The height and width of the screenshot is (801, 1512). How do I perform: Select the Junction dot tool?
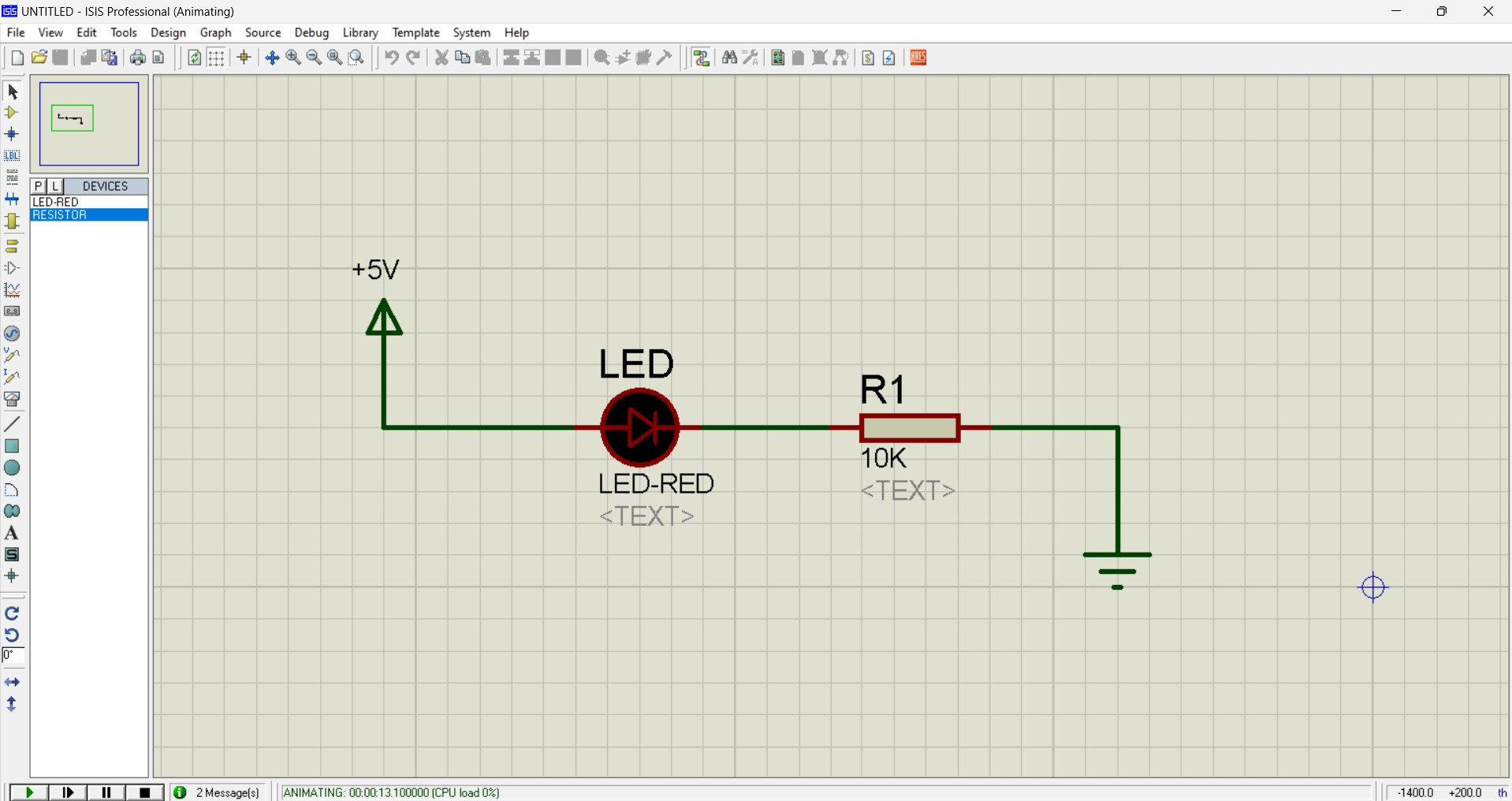pos(12,134)
